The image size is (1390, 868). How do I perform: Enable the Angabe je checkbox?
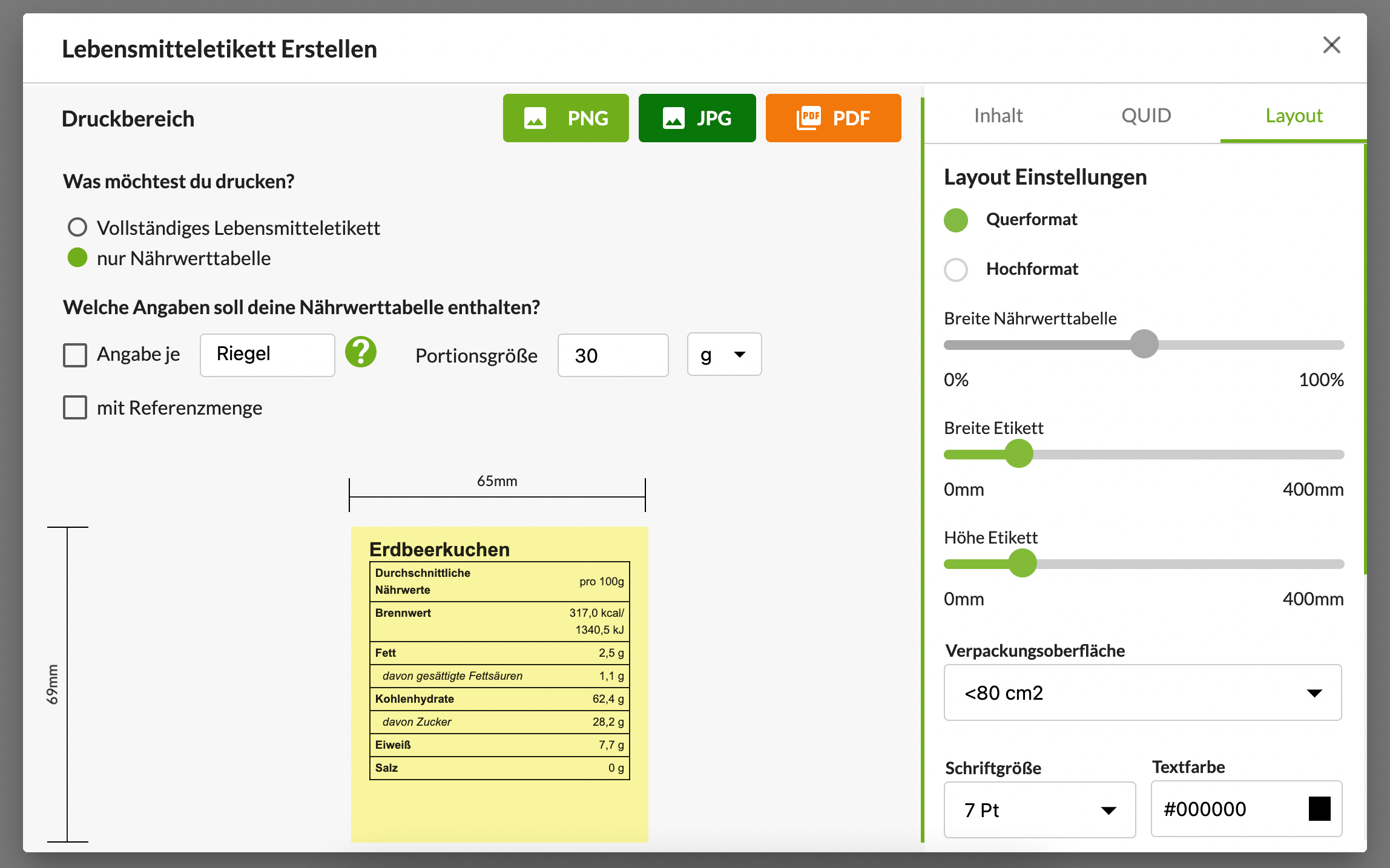(76, 355)
